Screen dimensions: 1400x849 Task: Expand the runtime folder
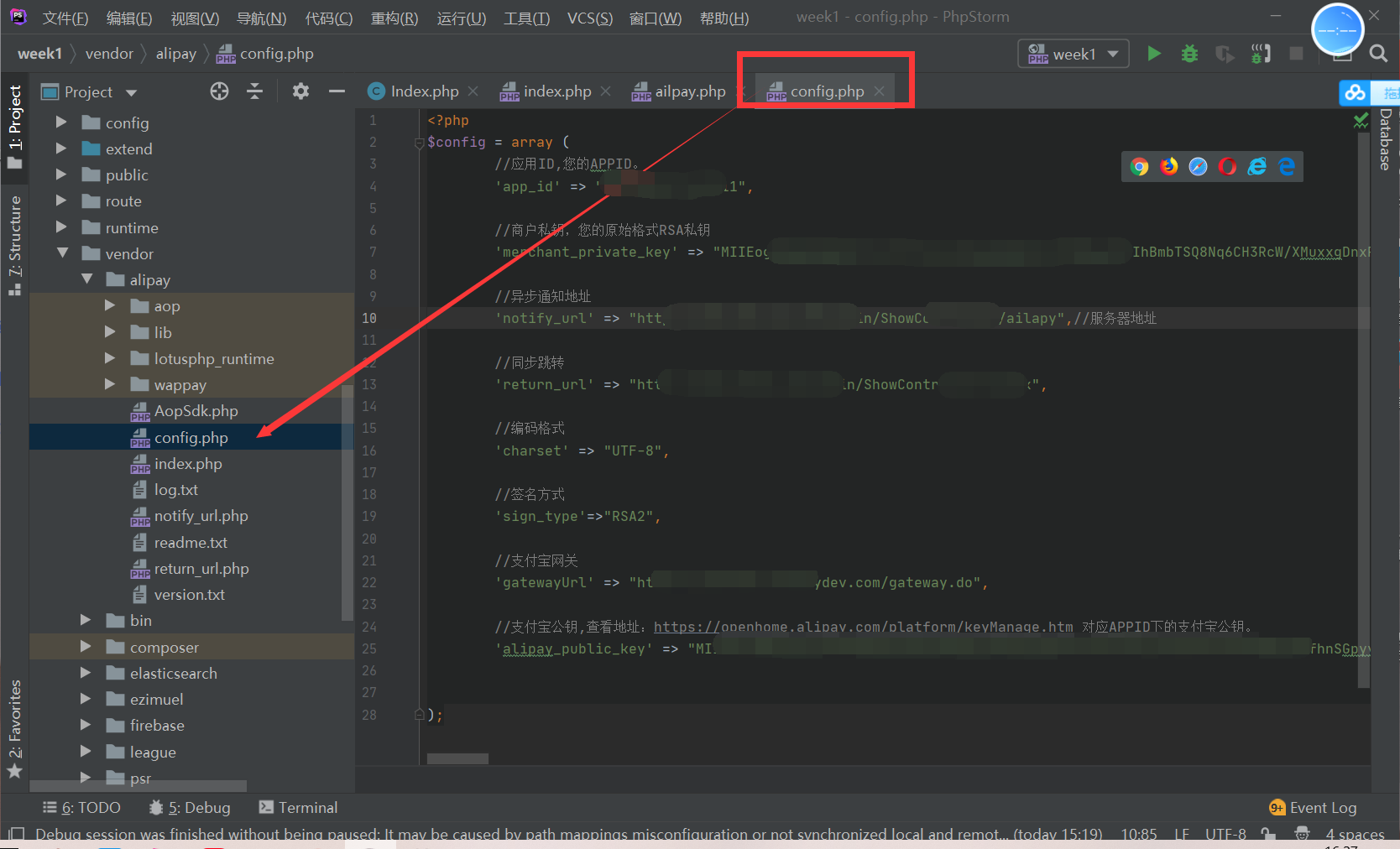(60, 227)
